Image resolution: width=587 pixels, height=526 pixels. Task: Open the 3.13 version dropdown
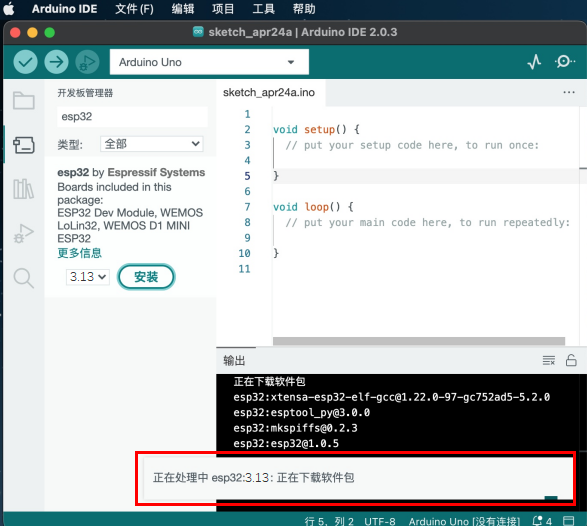[x=88, y=277]
